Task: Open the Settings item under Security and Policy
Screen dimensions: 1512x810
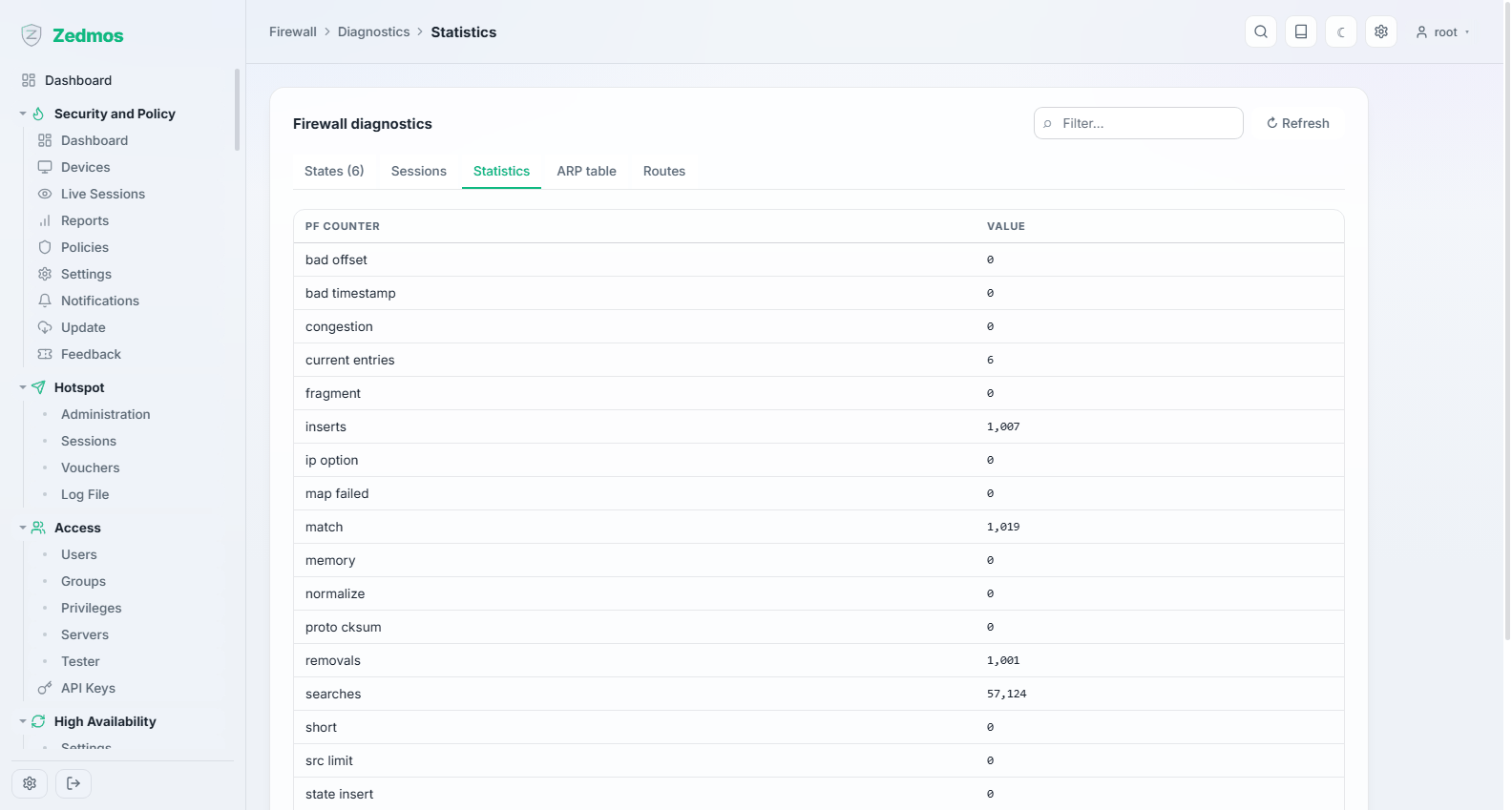Action: pos(86,274)
